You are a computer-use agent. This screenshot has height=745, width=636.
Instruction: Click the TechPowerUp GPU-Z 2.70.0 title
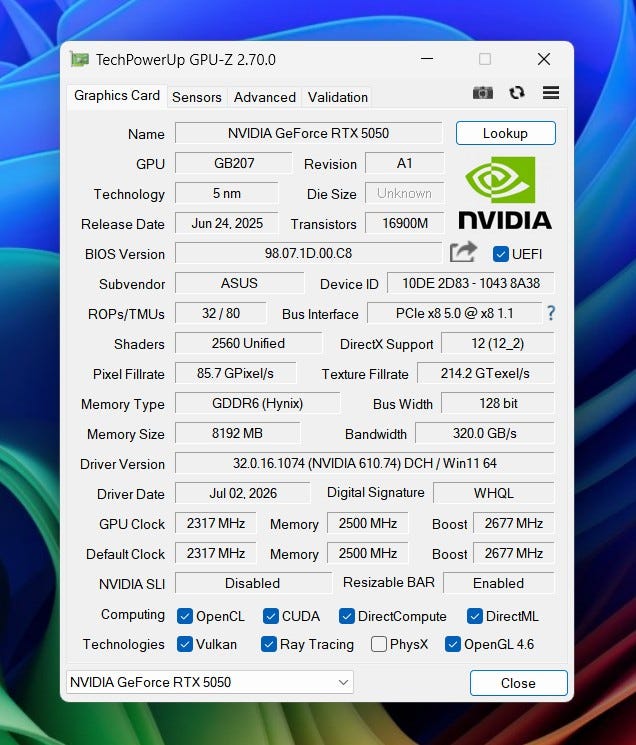click(186, 60)
